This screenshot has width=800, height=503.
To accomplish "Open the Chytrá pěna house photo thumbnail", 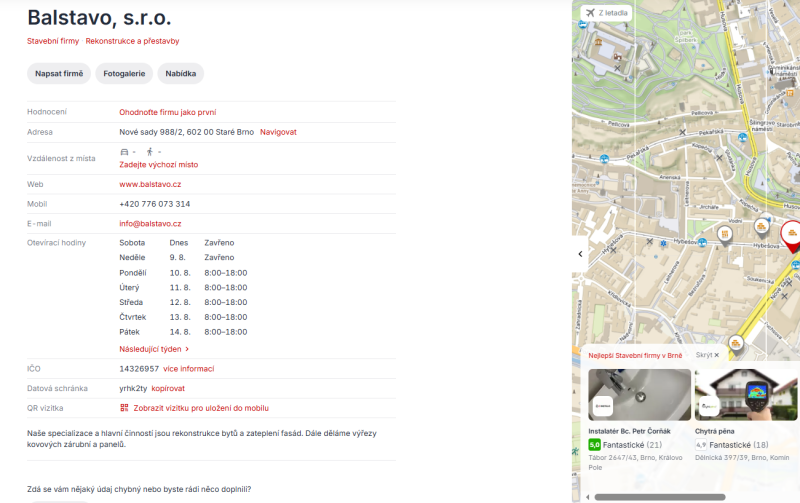I will pos(746,395).
